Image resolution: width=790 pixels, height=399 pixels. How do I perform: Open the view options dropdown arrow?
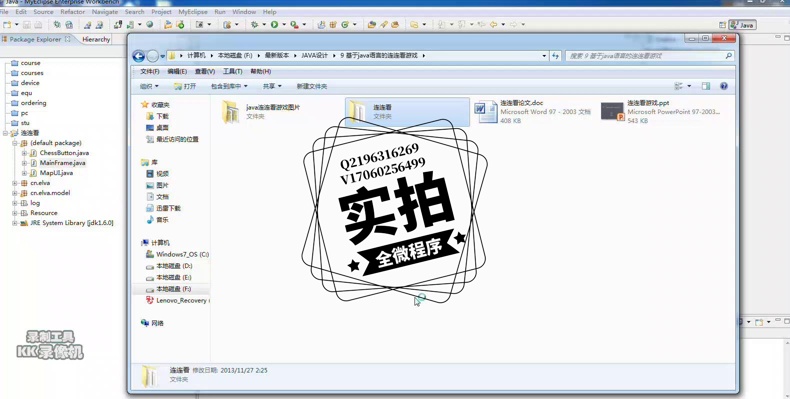[x=689, y=86]
